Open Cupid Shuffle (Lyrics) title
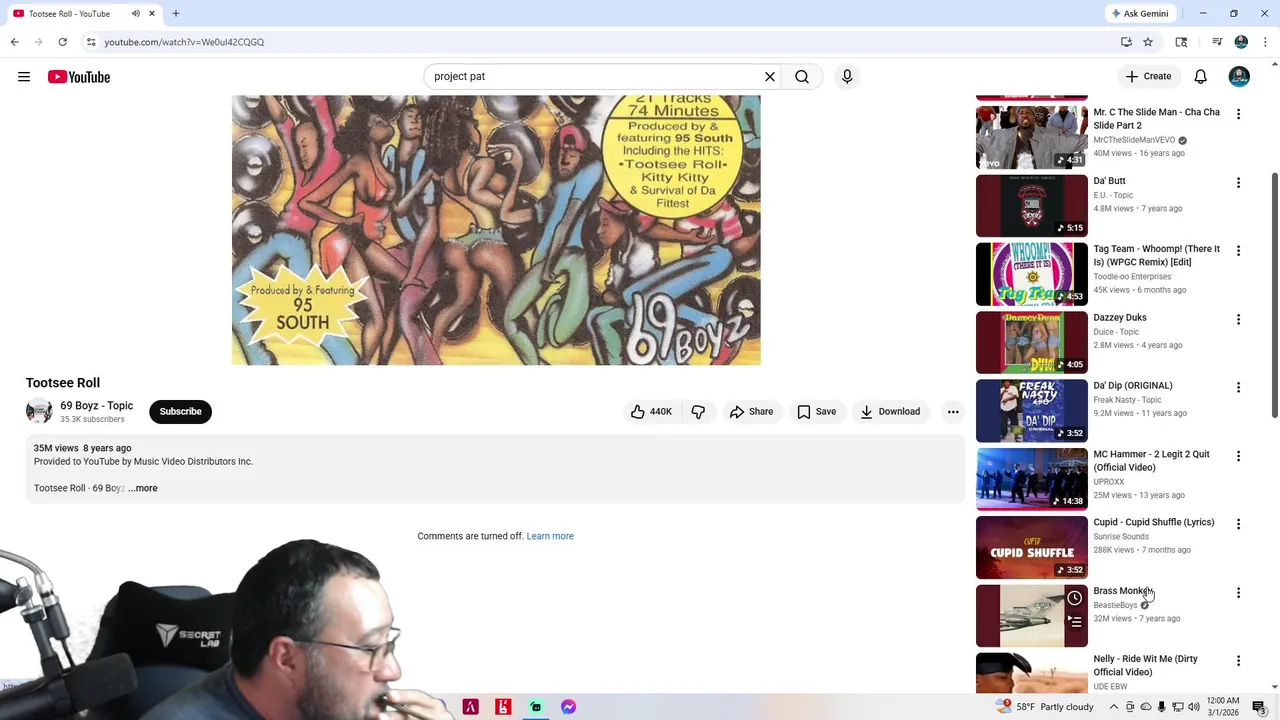 pyautogui.click(x=1154, y=523)
